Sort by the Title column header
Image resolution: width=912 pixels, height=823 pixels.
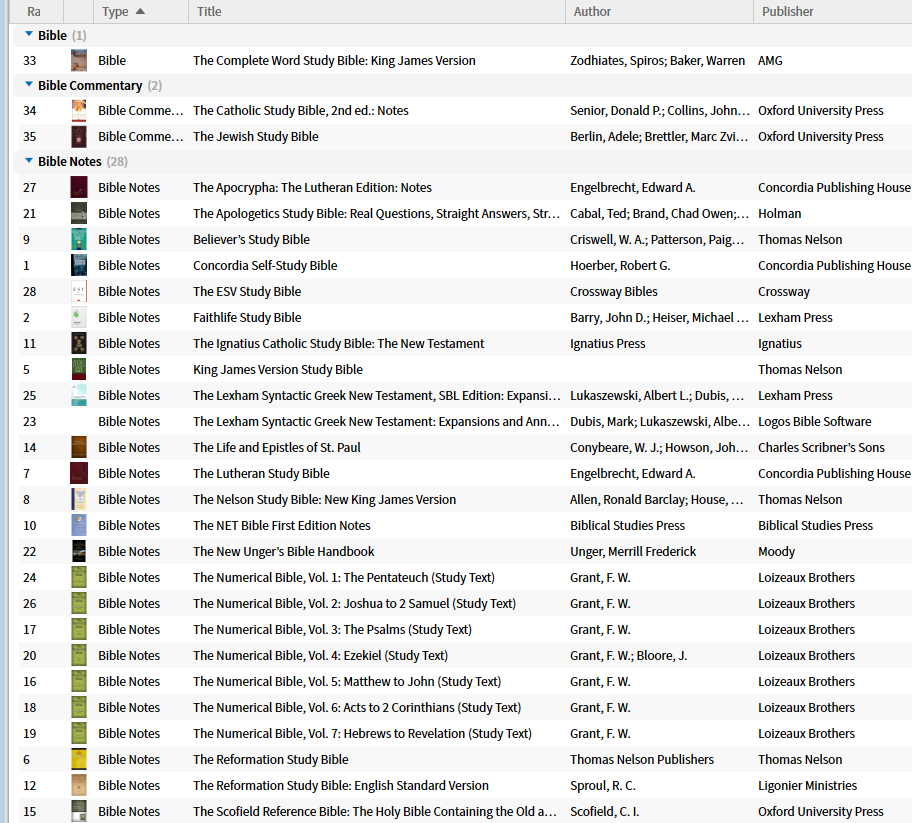click(377, 12)
